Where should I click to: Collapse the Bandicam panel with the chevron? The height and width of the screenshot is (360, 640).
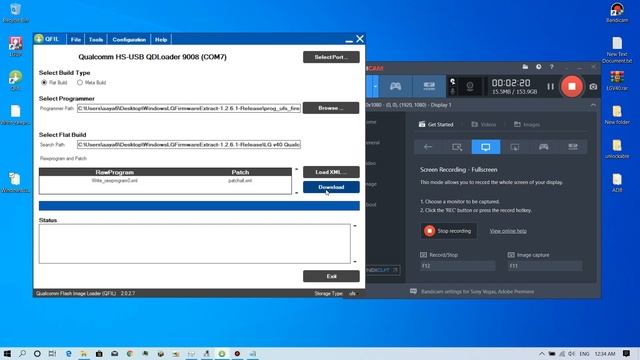[593, 105]
